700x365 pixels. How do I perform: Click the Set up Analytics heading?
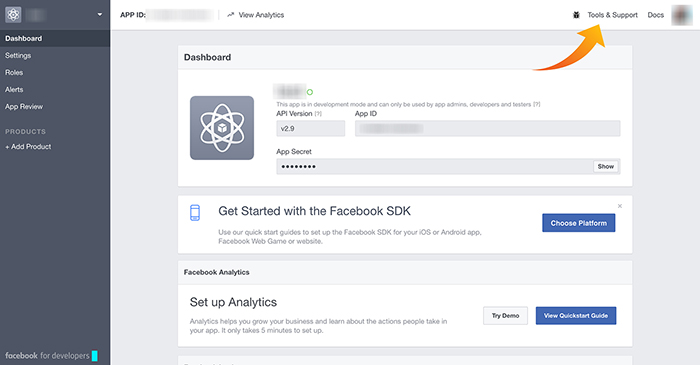pos(233,302)
